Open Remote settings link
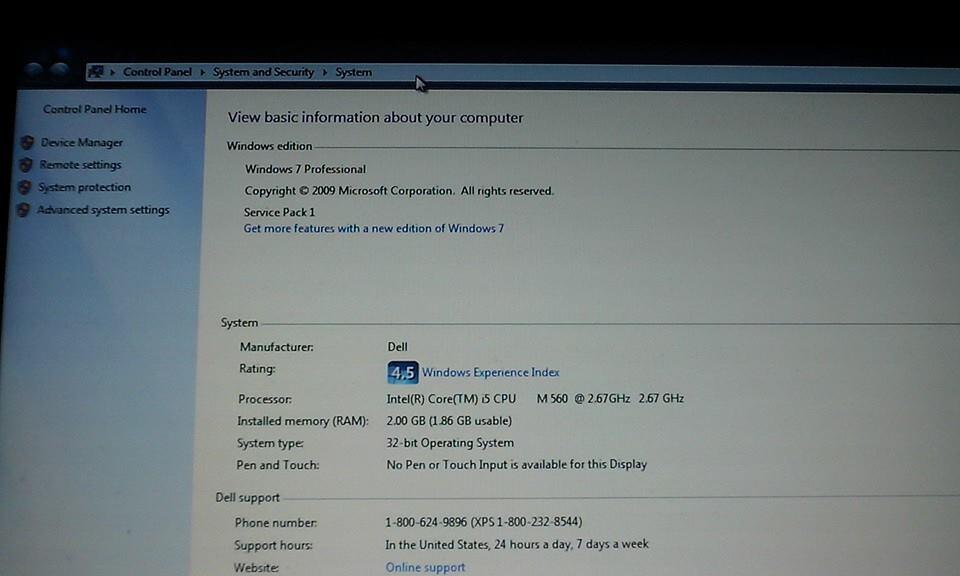 pyautogui.click(x=80, y=165)
